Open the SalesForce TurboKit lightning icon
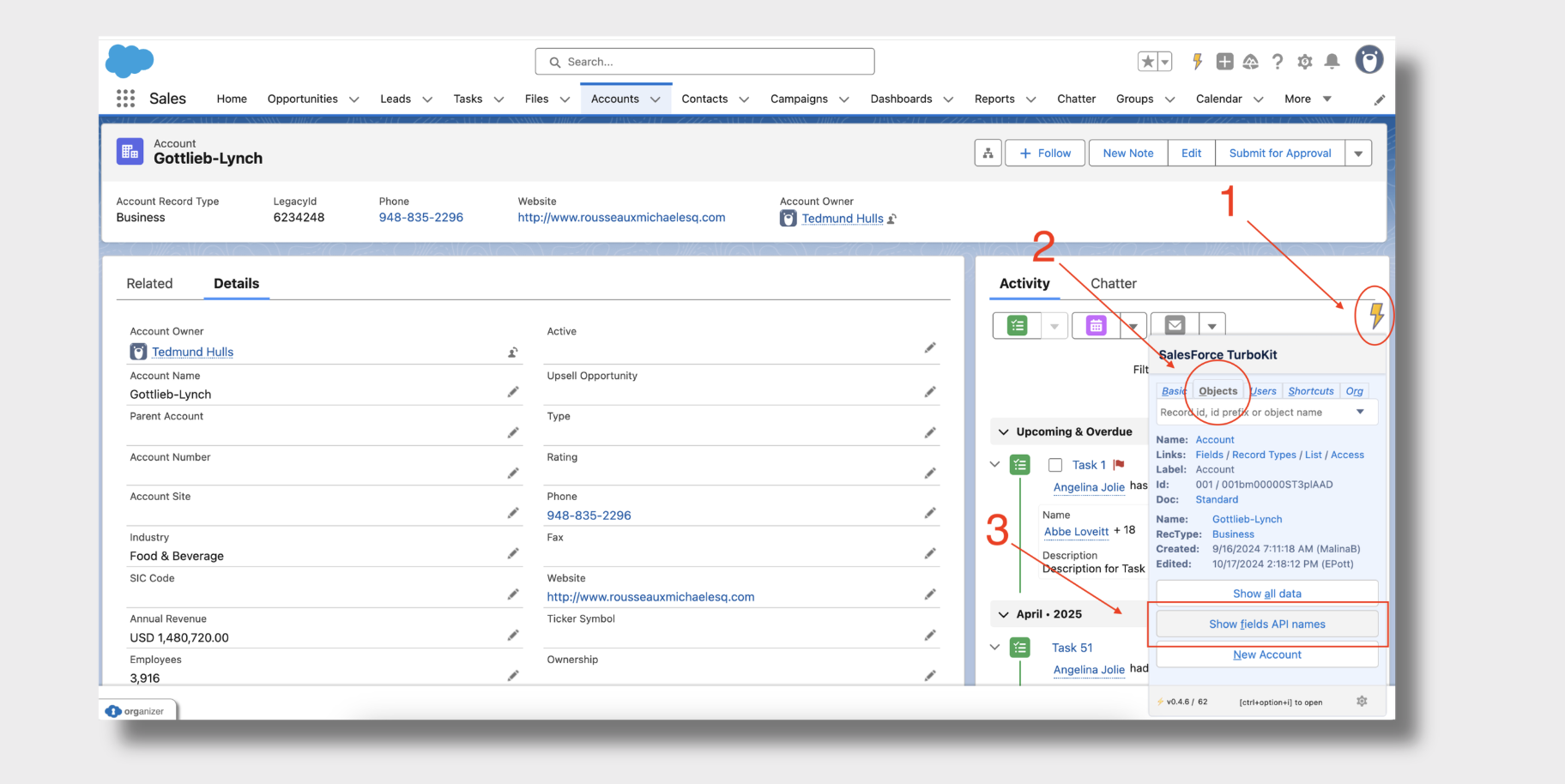 coord(1375,317)
